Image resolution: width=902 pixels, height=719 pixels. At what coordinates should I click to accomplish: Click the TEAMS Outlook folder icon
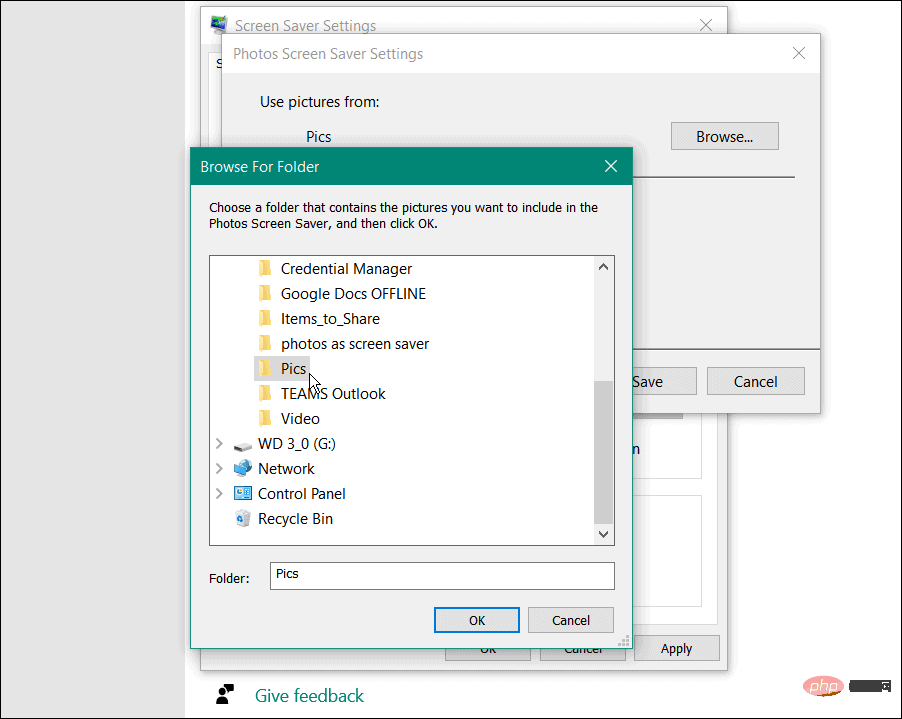tap(265, 393)
